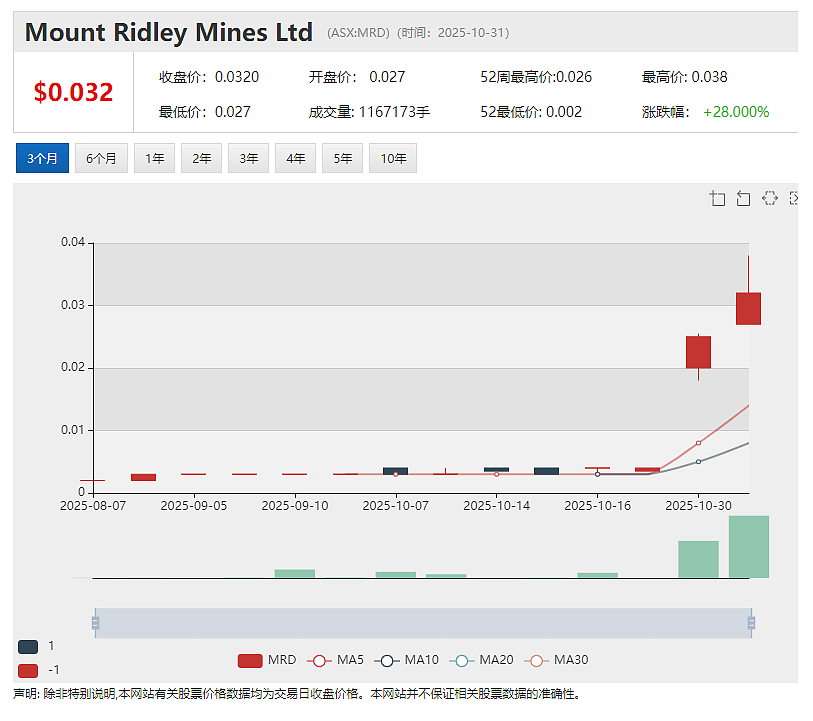
Task: Click the dark candlestick at 2025-10-07
Action: (x=396, y=471)
